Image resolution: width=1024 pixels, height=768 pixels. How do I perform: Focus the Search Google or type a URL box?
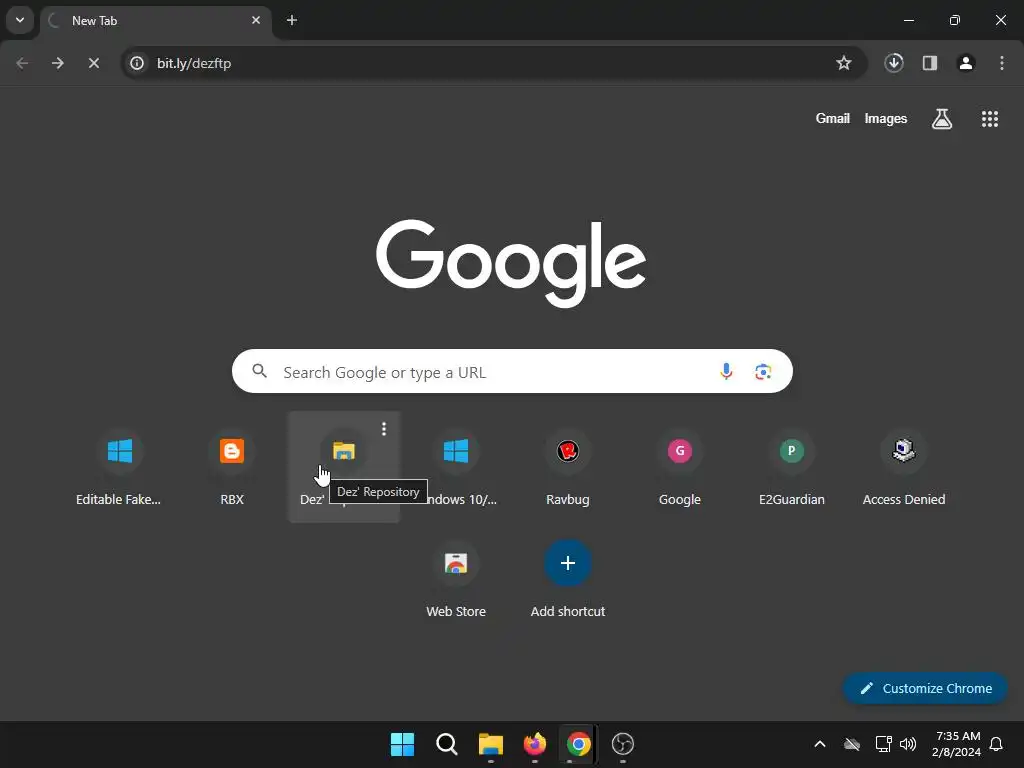coord(513,371)
